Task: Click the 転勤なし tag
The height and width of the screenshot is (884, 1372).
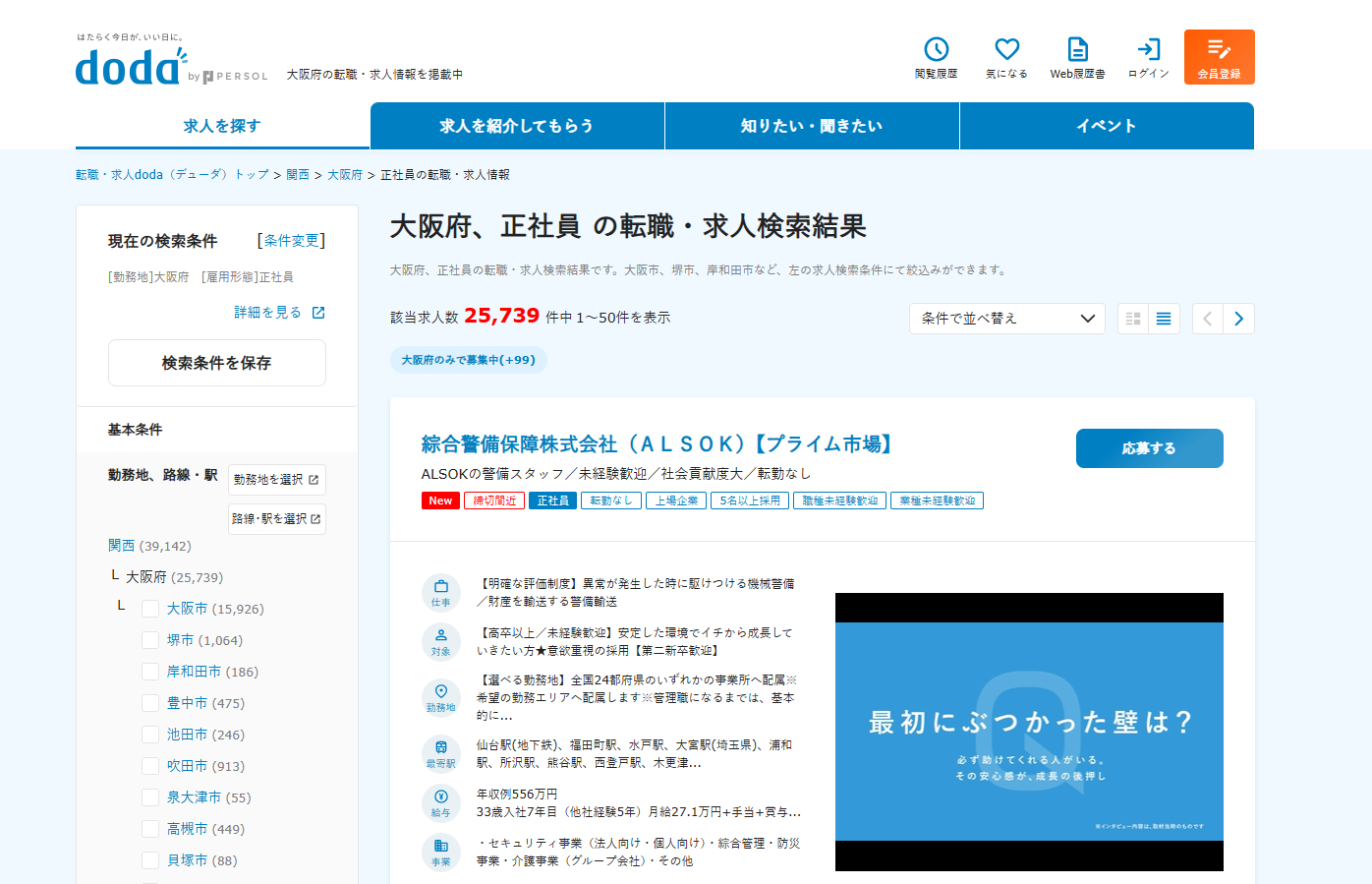Action: coord(611,501)
